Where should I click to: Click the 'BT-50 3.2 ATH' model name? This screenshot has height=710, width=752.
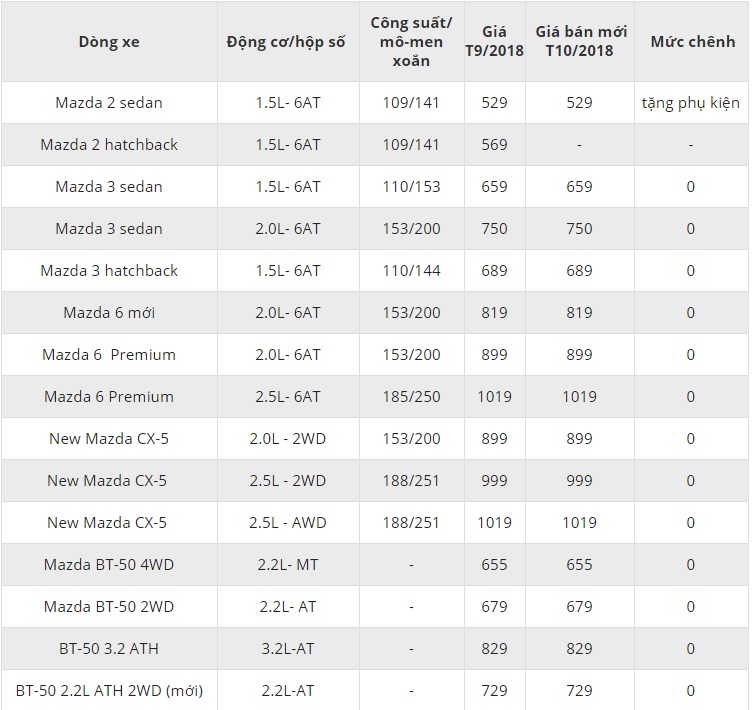click(x=109, y=648)
